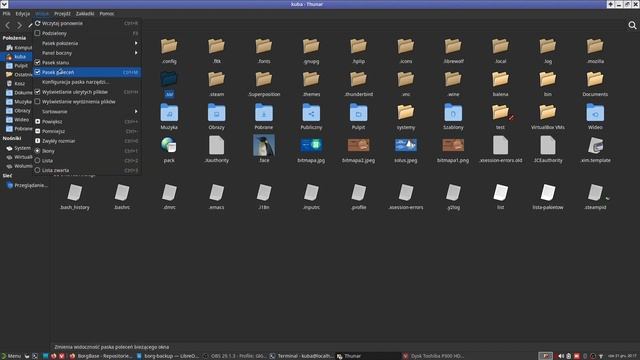Go forward with the forward arrow

point(19,25)
